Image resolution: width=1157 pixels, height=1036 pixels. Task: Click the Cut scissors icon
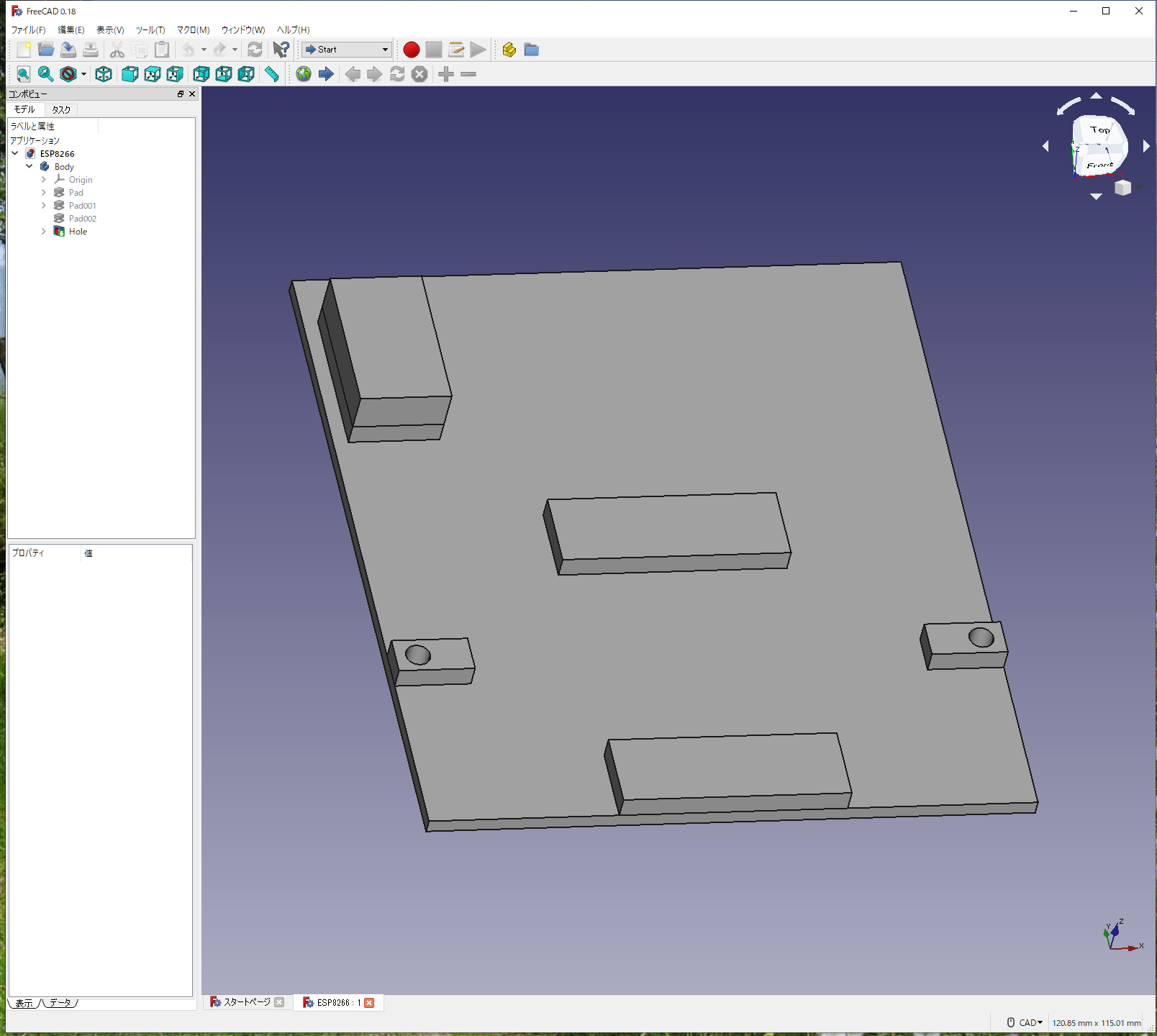tap(117, 50)
